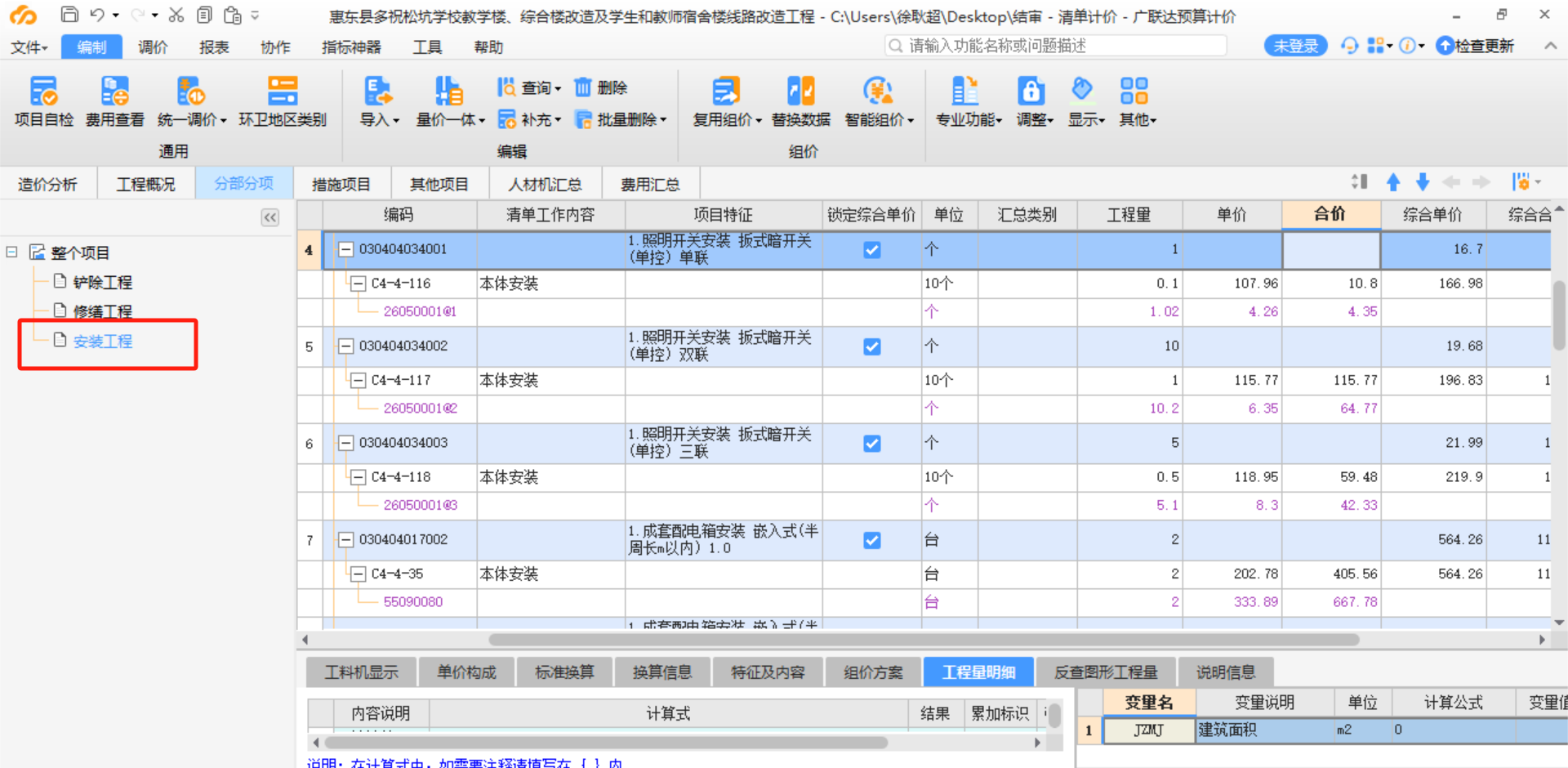
Task: Click the JZMJ variable name cell
Action: tap(1149, 730)
